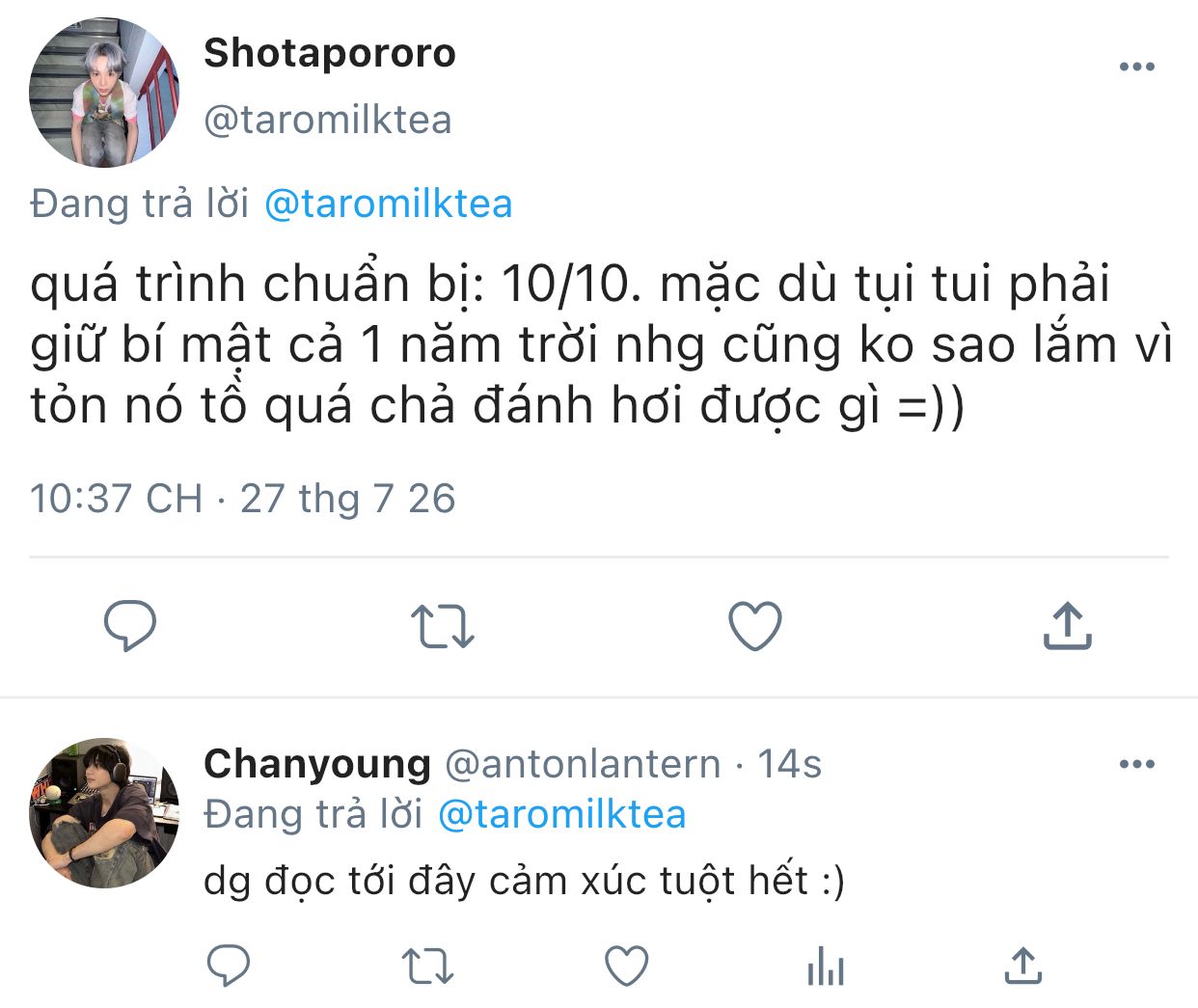Retweet the main Shotapororo tweet
This screenshot has height=1008, width=1198.
tap(442, 626)
